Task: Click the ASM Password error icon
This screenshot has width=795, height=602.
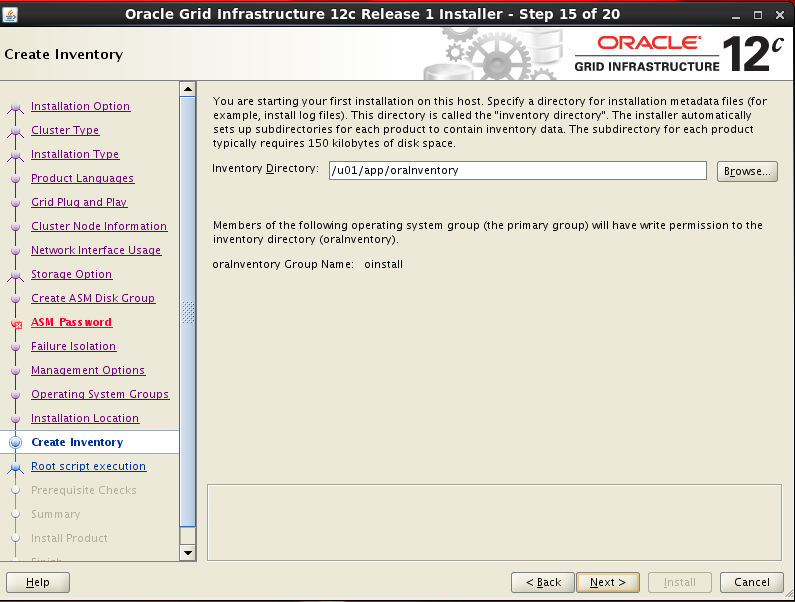Action: coord(16,324)
